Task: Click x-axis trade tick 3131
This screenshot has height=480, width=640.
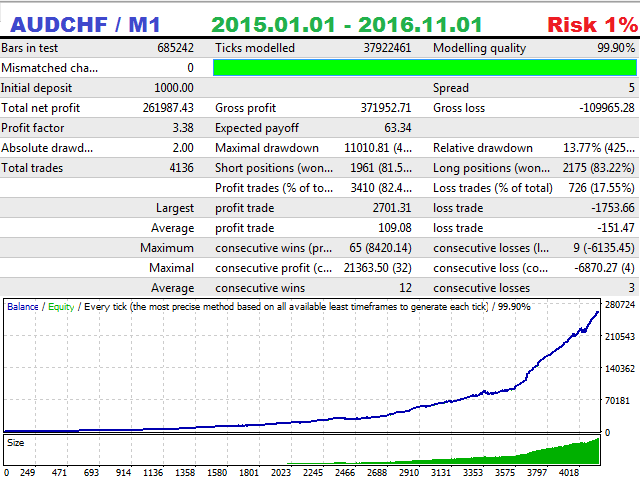Action: coord(441,472)
